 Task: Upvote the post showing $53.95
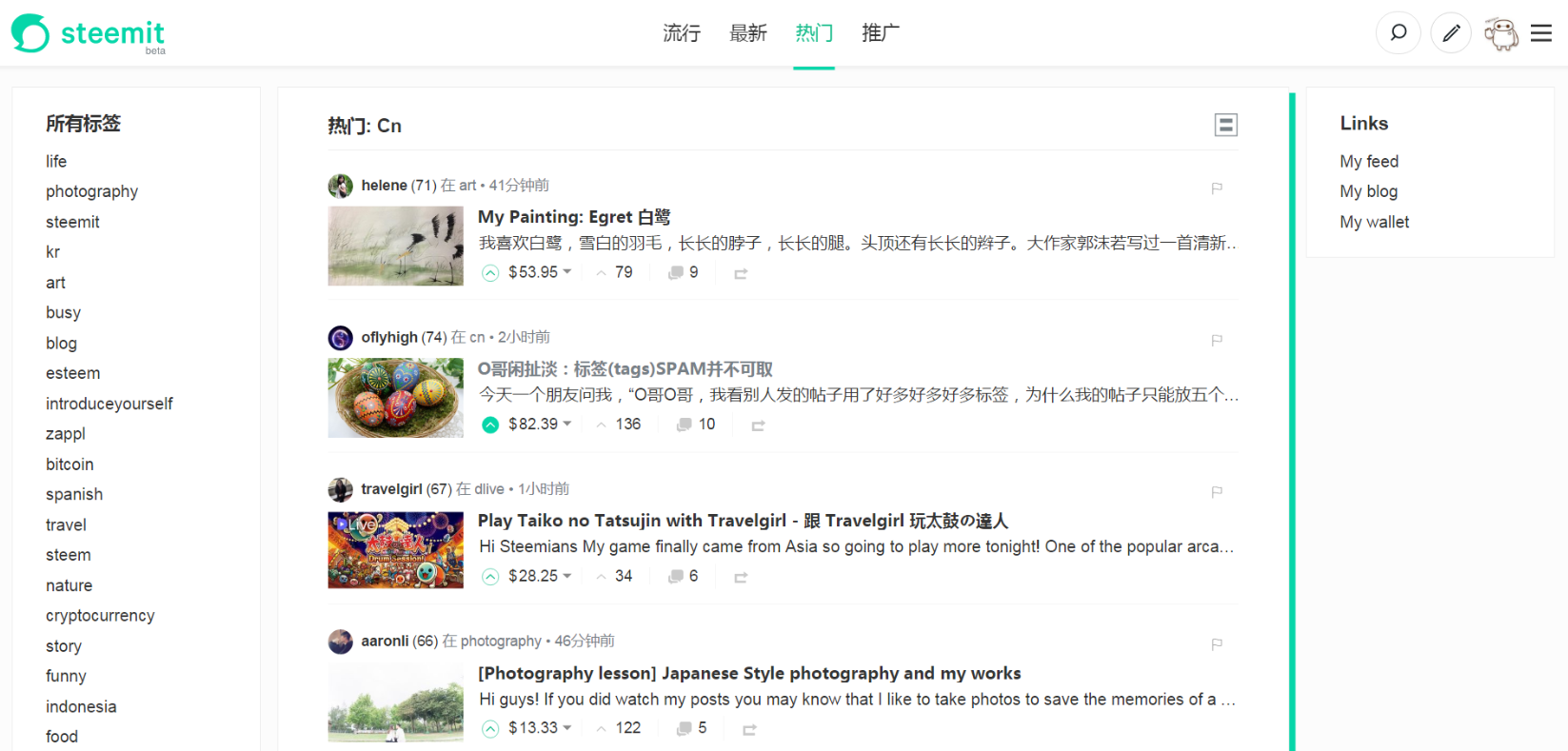(490, 273)
